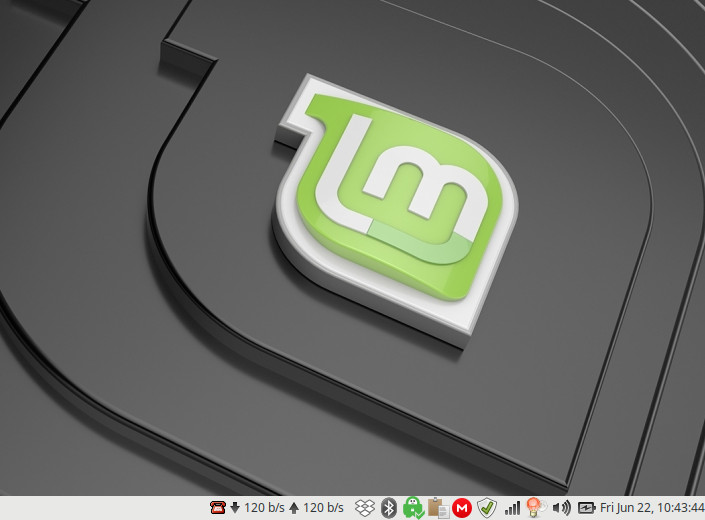
Task: Click the download speed 120 b/s indicator
Action: pos(257,508)
